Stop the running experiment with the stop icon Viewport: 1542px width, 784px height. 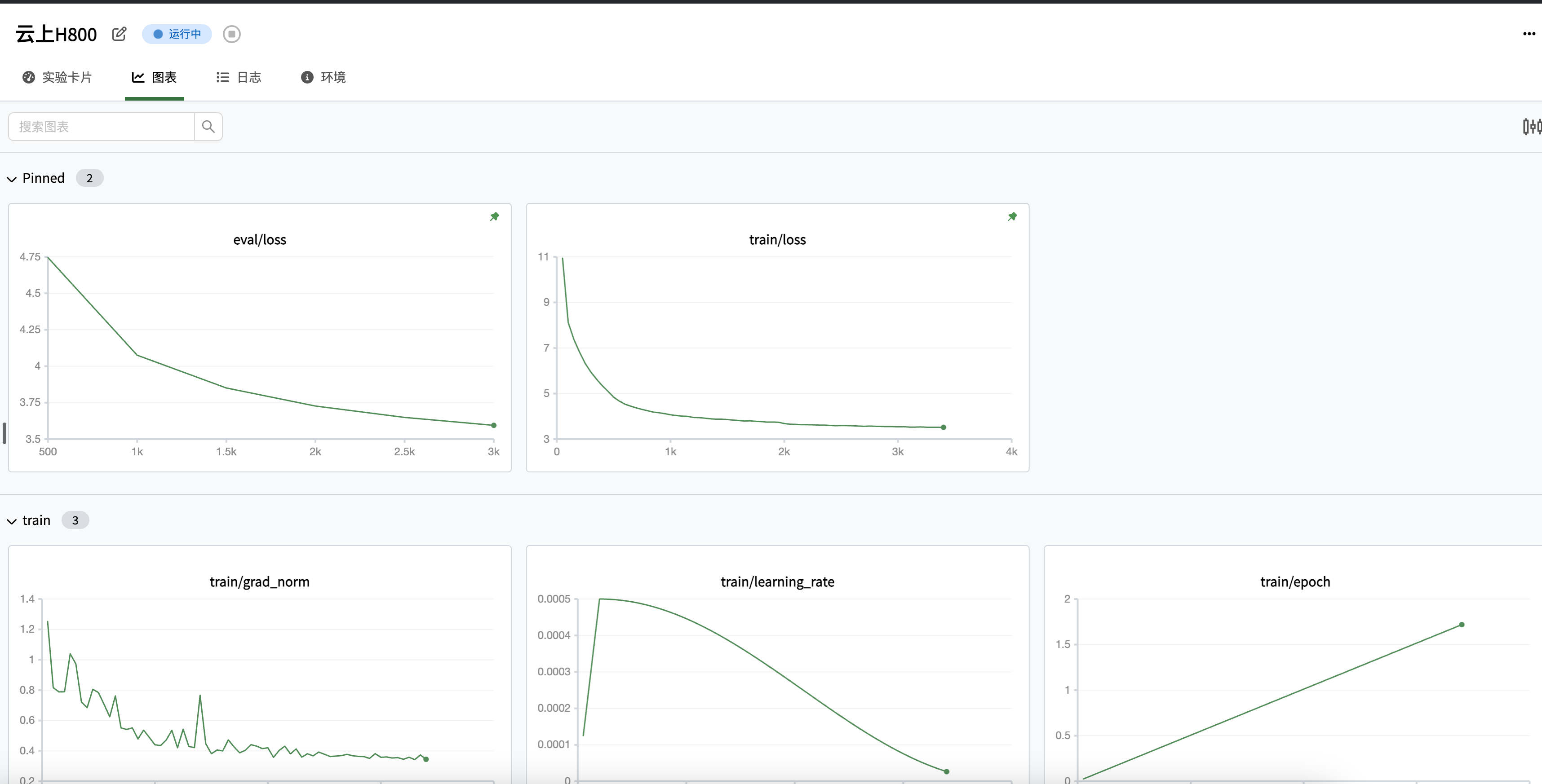coord(232,34)
